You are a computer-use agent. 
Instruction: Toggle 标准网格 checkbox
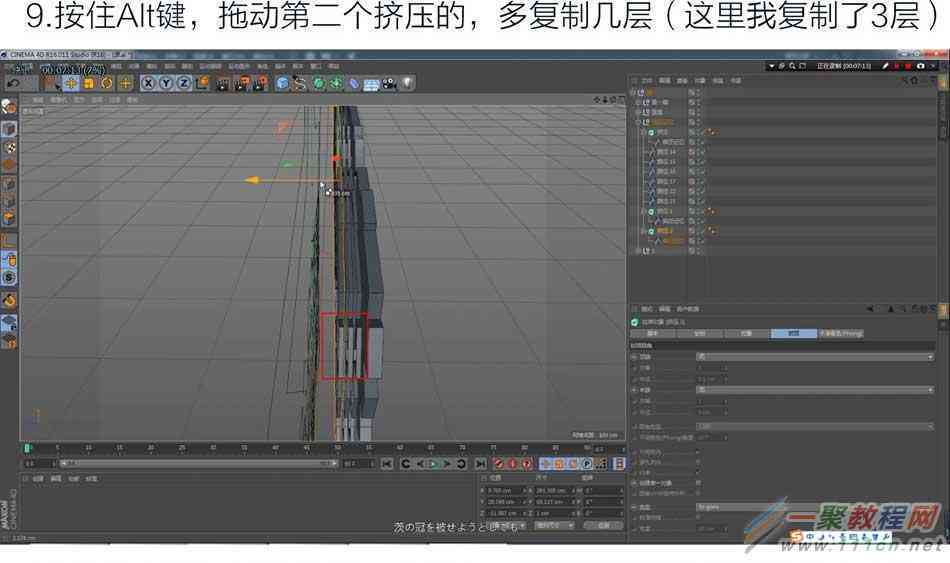click(x=699, y=518)
